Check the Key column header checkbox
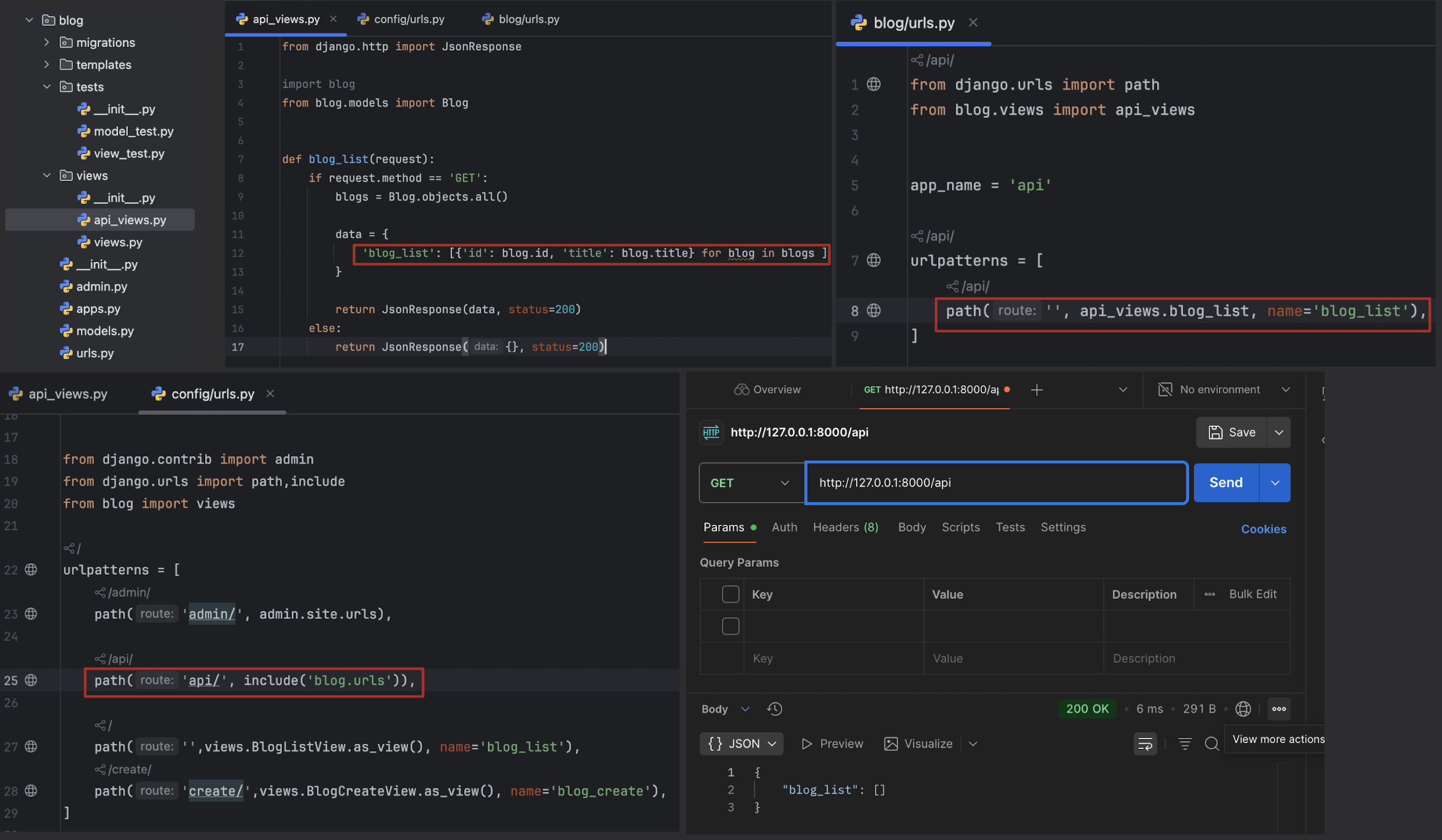Screen dimensions: 1442x840 tap(730, 594)
